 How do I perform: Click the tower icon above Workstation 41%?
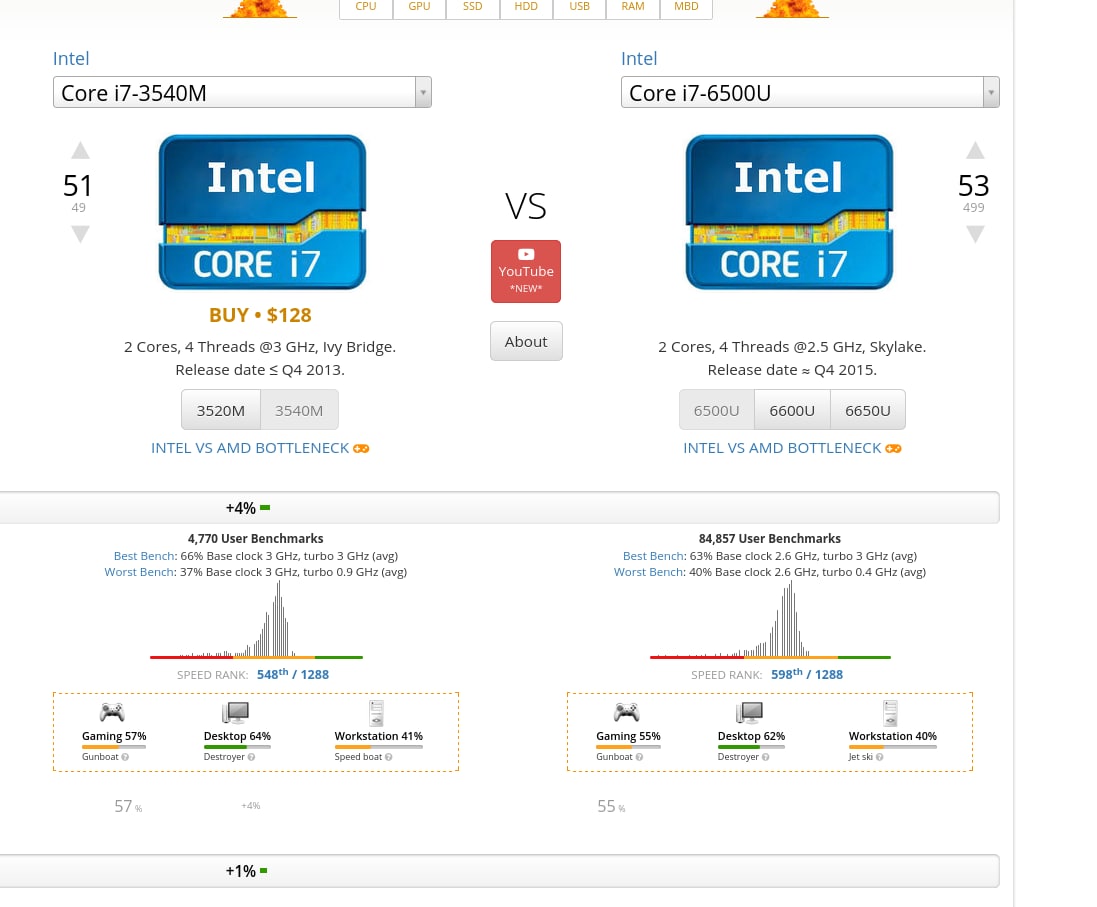click(x=376, y=713)
